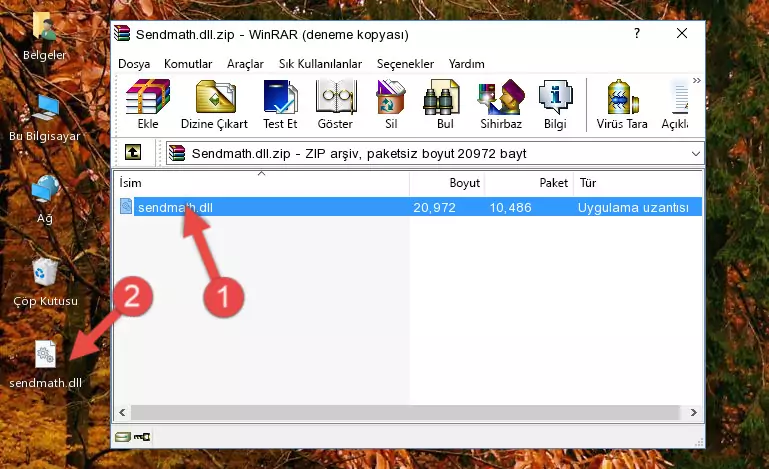The image size is (769, 469).
Task: Go up one folder level
Action: [132, 153]
